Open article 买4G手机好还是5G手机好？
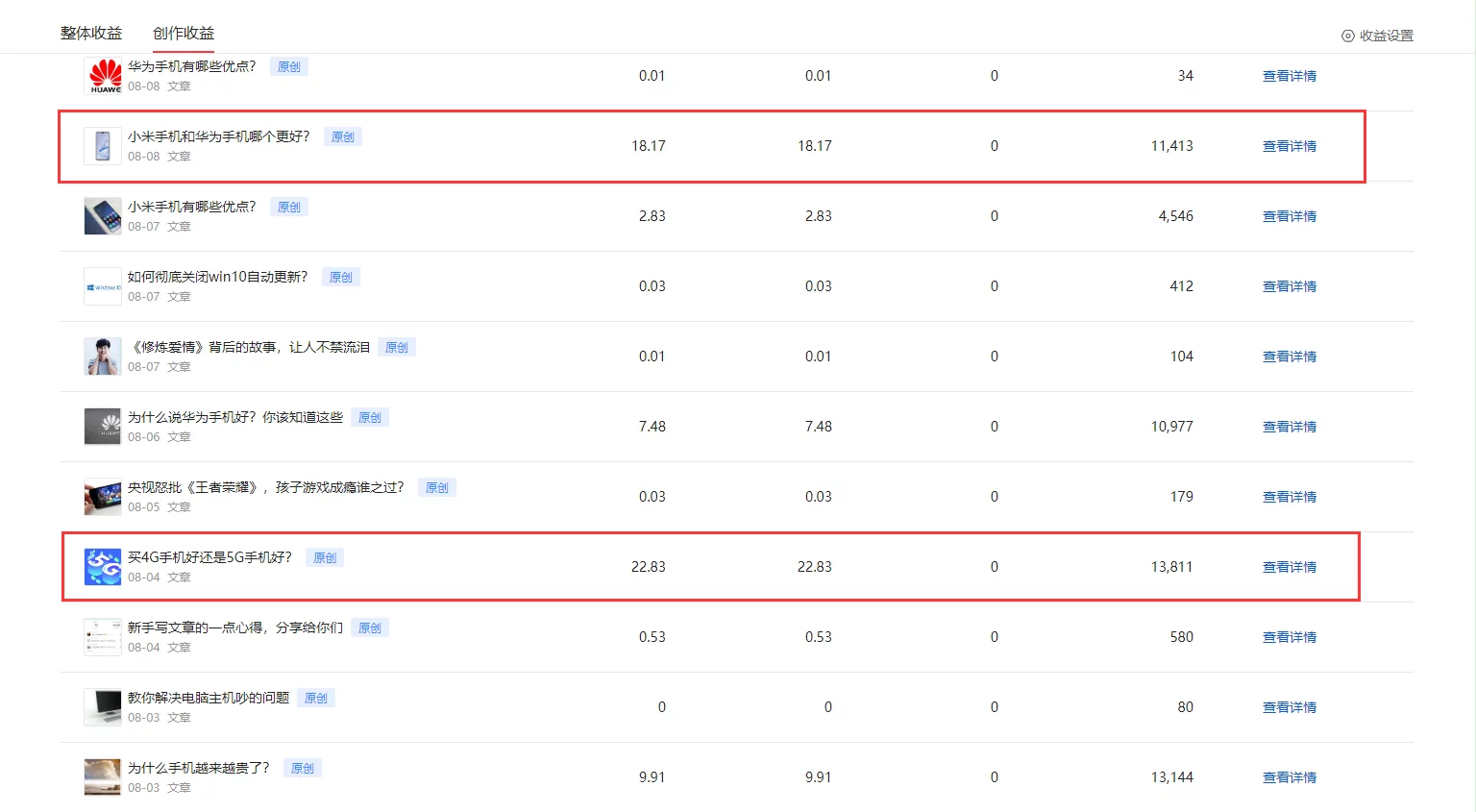The height and width of the screenshot is (812, 1476). click(209, 557)
